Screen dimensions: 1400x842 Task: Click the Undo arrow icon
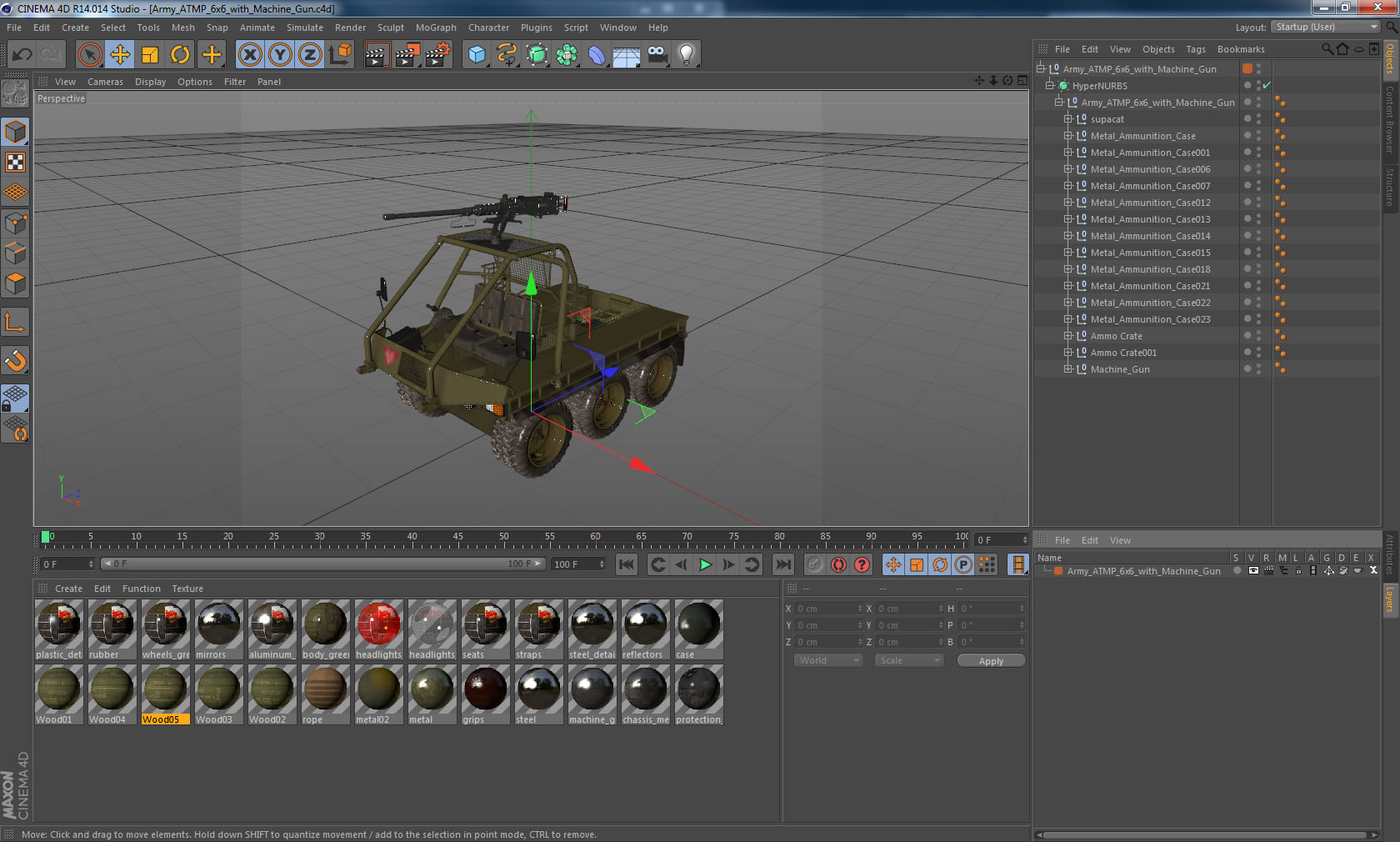pos(22,55)
